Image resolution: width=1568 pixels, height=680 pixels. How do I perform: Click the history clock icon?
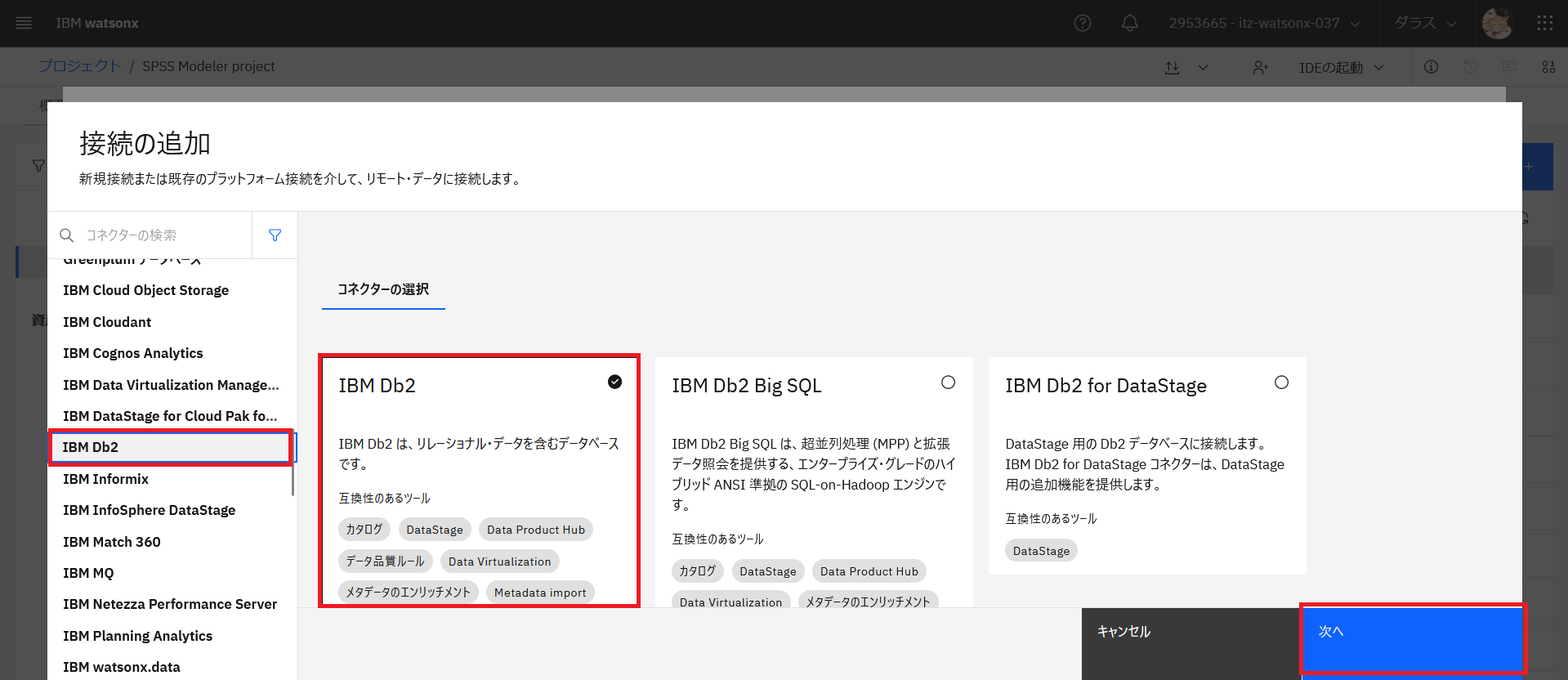pyautogui.click(x=1470, y=66)
